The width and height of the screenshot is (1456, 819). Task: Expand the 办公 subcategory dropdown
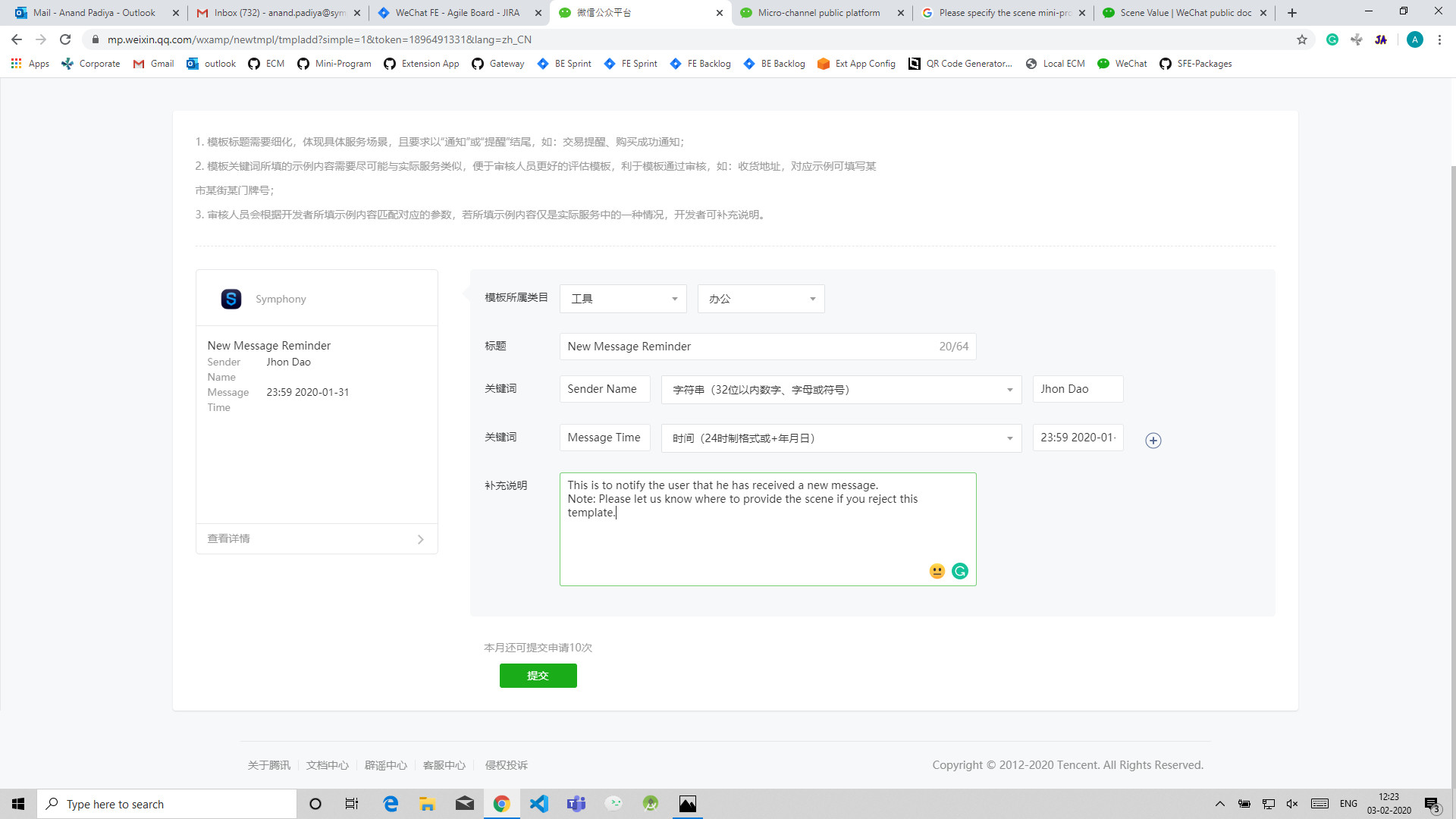click(x=761, y=299)
